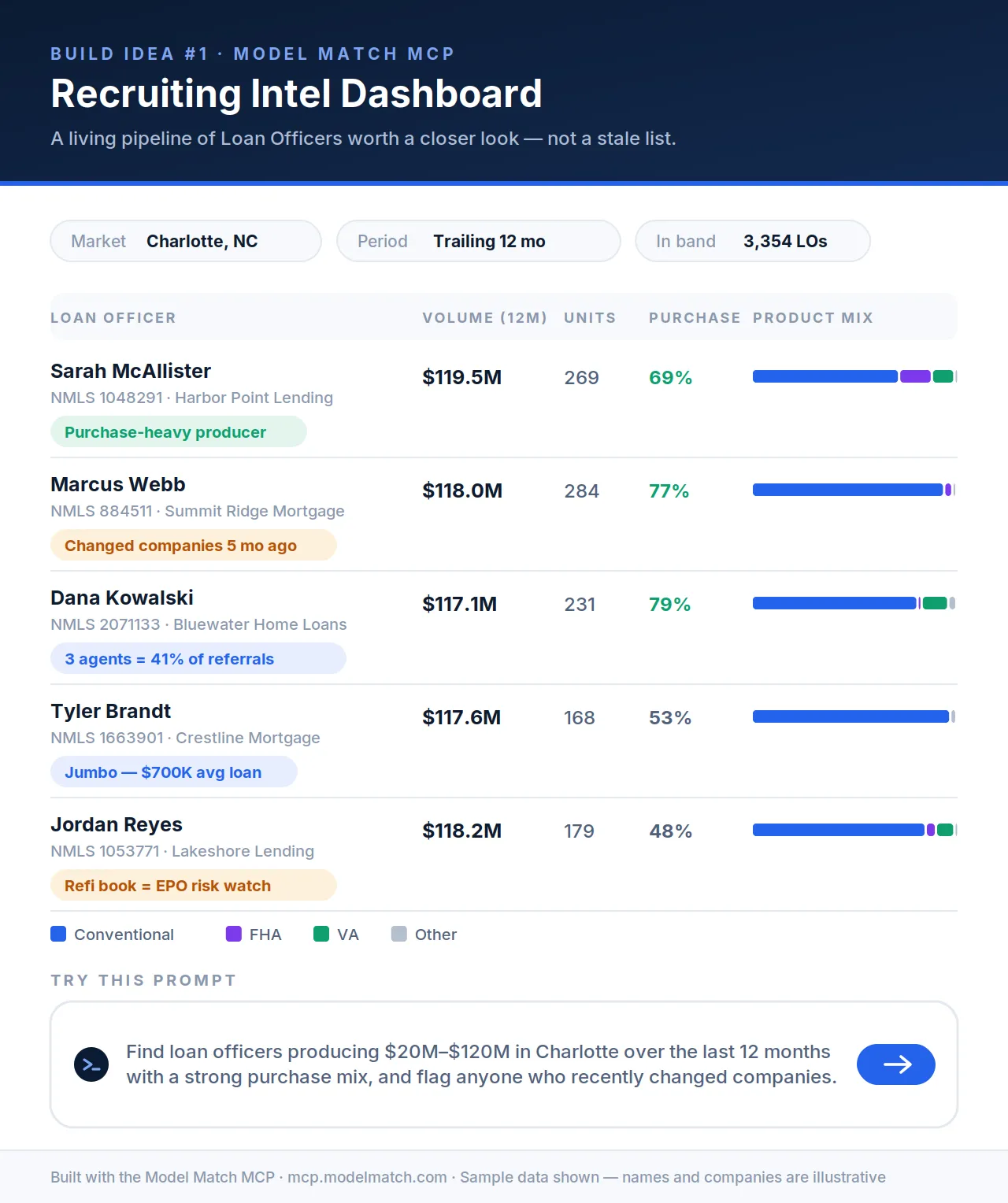The width and height of the screenshot is (1008, 1203).
Task: Click the $117.1M volume value
Action: click(x=460, y=604)
